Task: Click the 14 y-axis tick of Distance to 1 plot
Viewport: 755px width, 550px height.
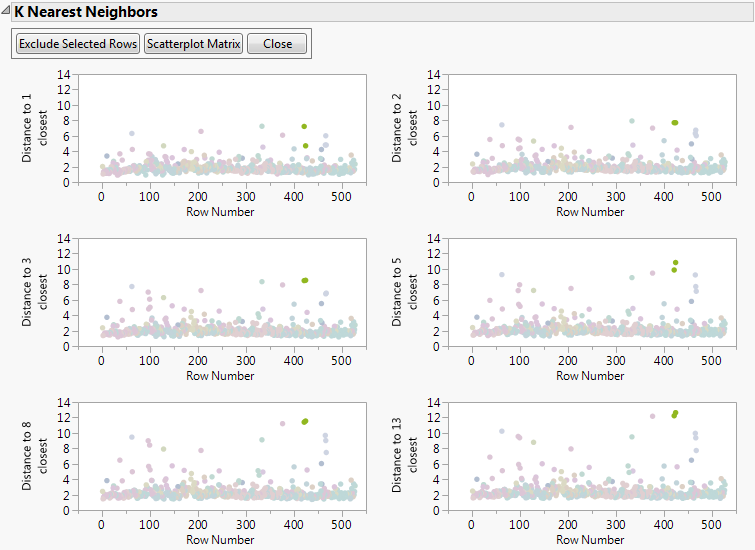Action: coord(64,75)
